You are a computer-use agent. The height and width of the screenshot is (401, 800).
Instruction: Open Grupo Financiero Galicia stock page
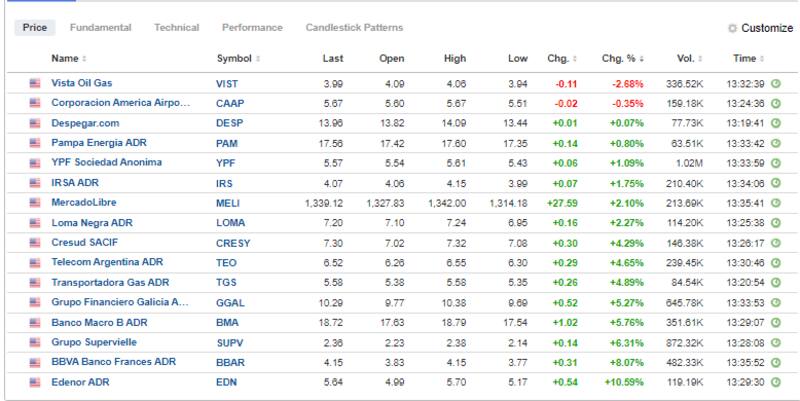pyautogui.click(x=119, y=301)
